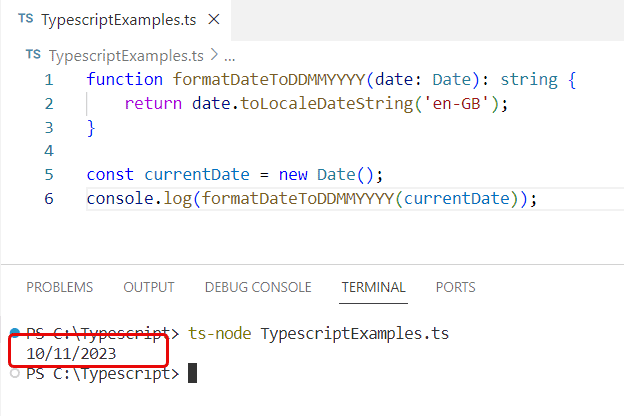Click the 'en-GB' string literal
Image resolution: width=624 pixels, height=416 pixels.
(x=456, y=103)
